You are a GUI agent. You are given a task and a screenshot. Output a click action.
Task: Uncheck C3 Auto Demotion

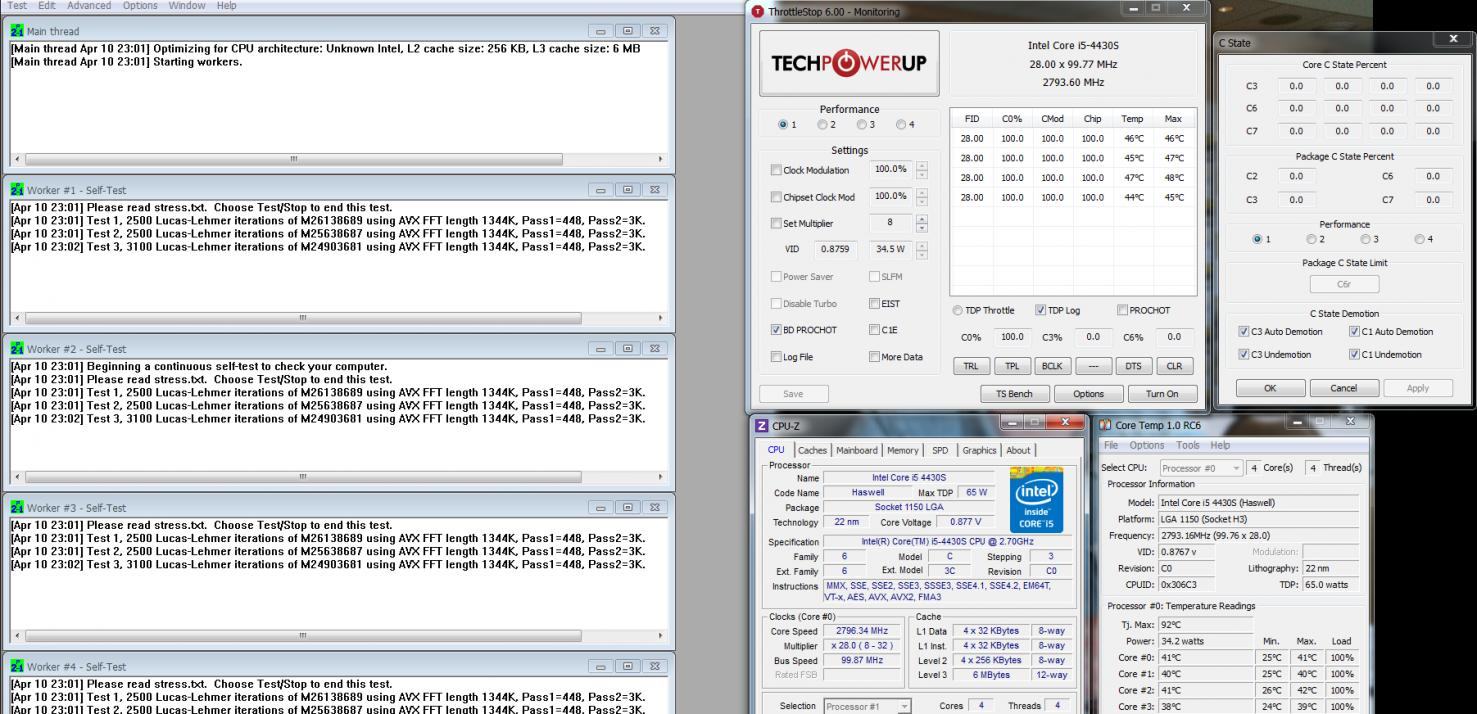[1244, 331]
